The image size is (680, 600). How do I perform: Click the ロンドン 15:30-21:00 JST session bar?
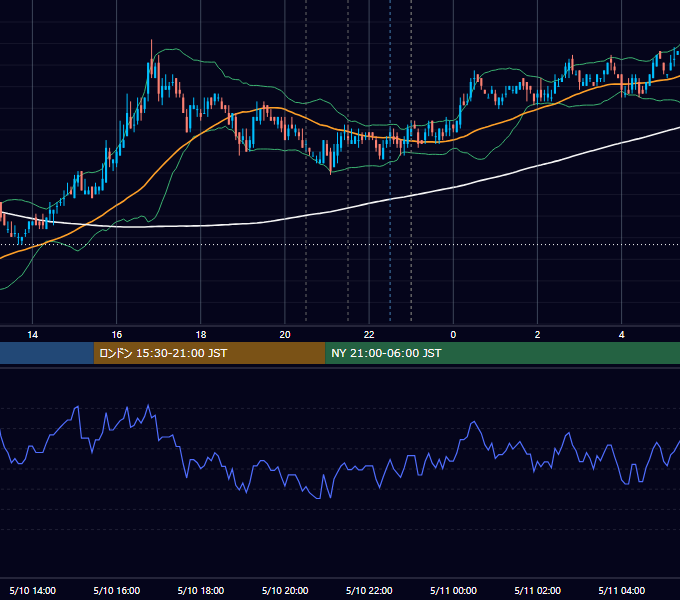(x=209, y=353)
